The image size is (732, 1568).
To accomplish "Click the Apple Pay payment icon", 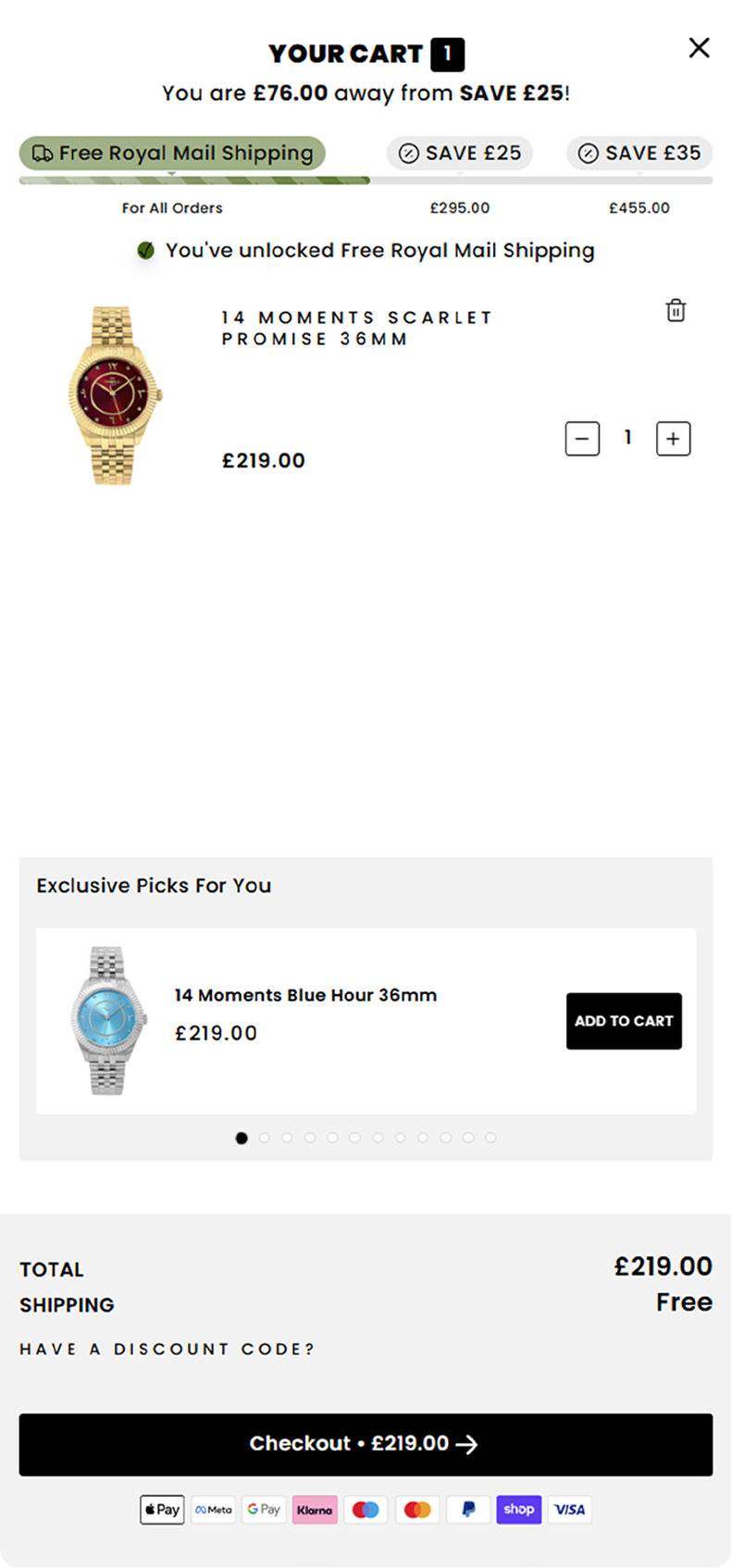I will tap(162, 1510).
